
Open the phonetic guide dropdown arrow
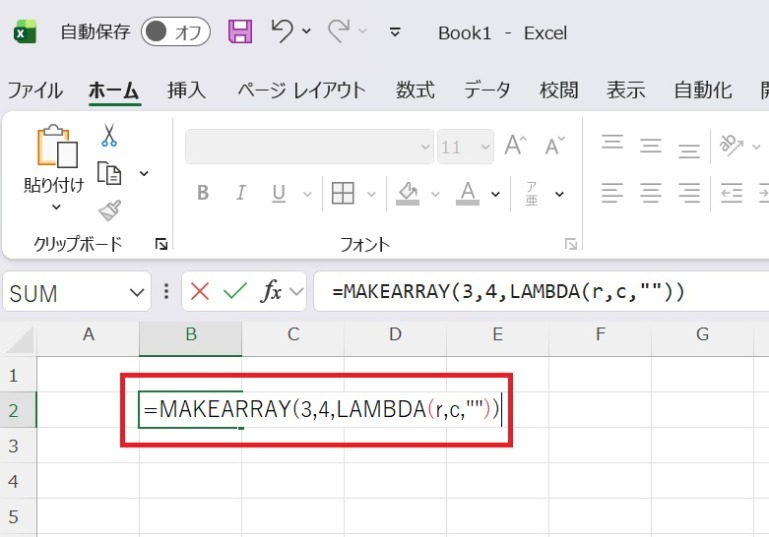[x=560, y=194]
